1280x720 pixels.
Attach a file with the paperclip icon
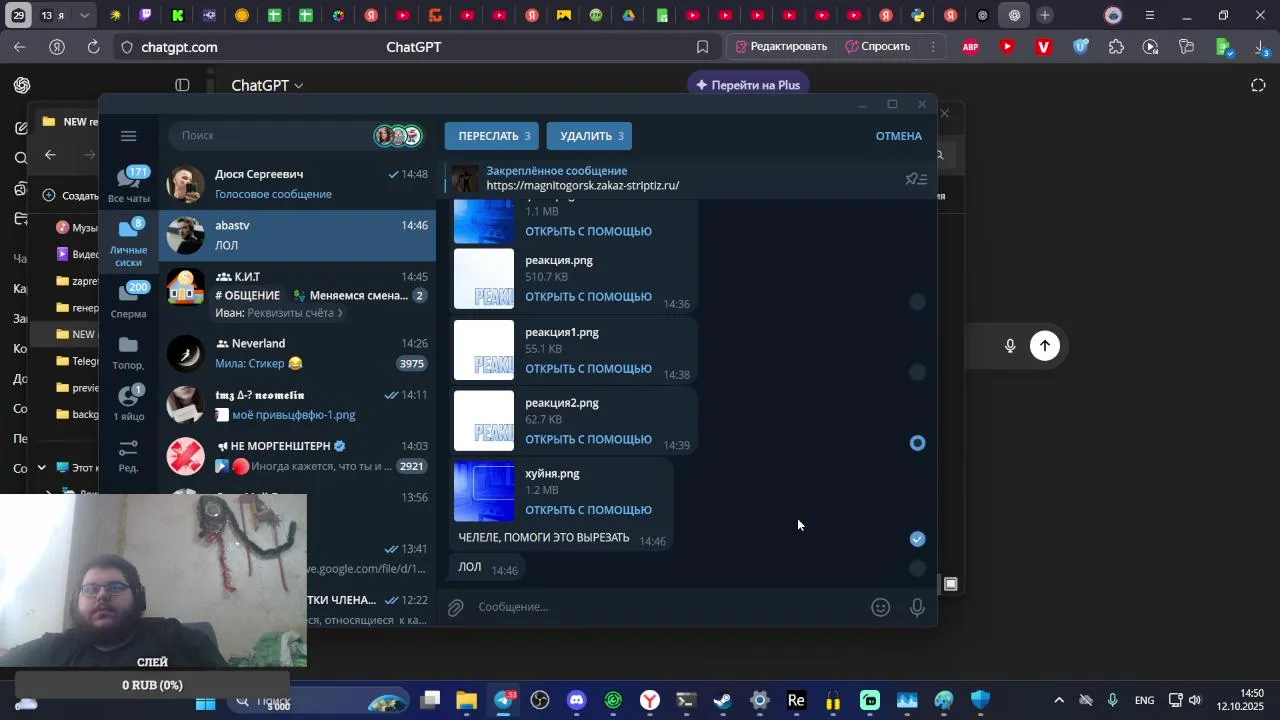[x=455, y=607]
